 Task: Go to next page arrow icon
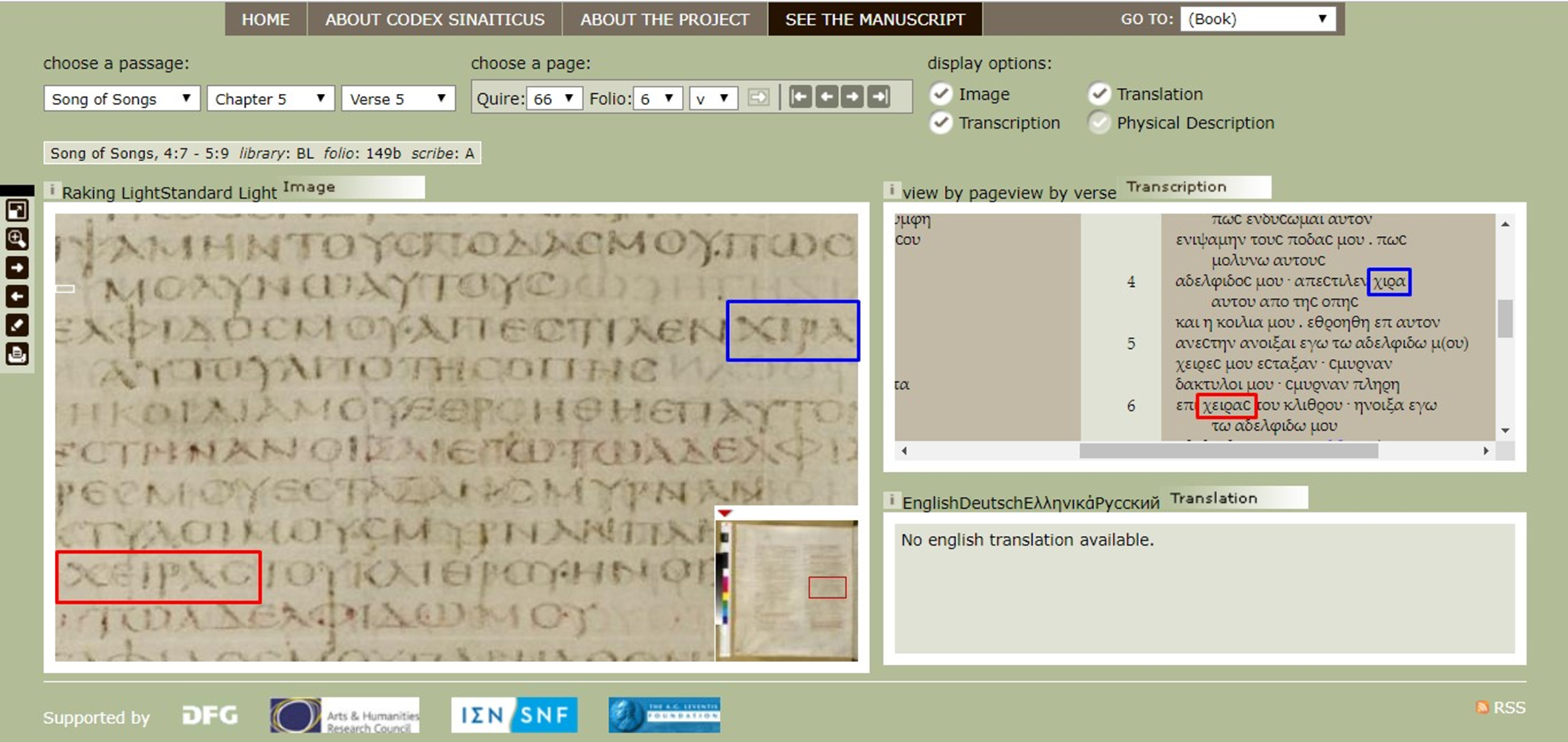[x=852, y=97]
